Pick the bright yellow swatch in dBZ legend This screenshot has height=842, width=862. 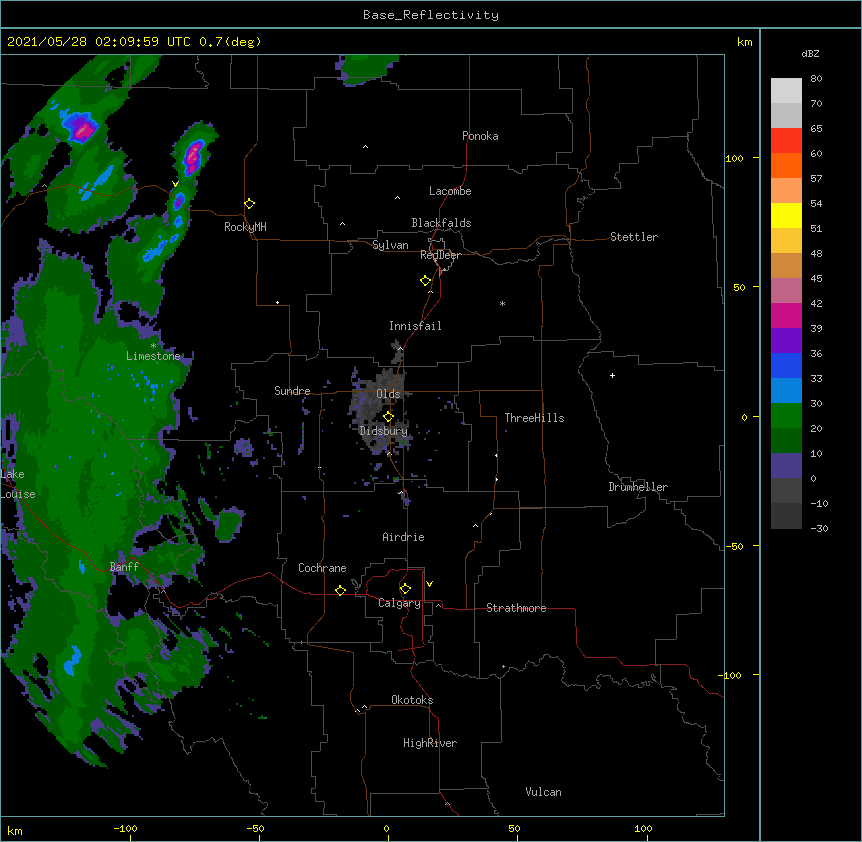tap(786, 215)
